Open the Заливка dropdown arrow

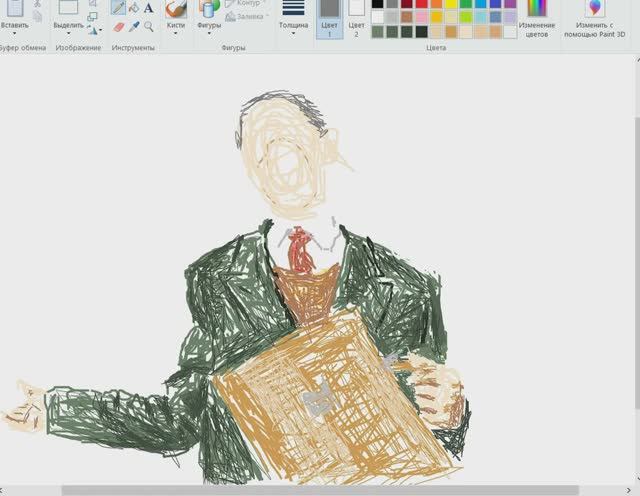267,16
